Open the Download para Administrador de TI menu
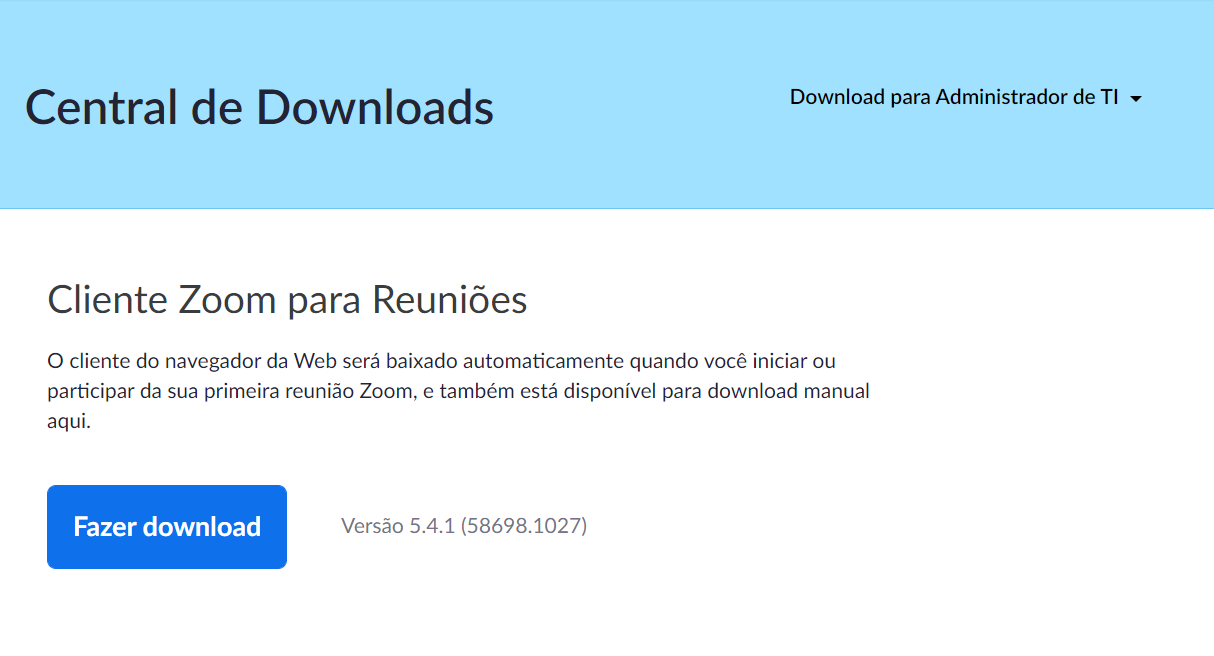The height and width of the screenshot is (656, 1214). (966, 97)
